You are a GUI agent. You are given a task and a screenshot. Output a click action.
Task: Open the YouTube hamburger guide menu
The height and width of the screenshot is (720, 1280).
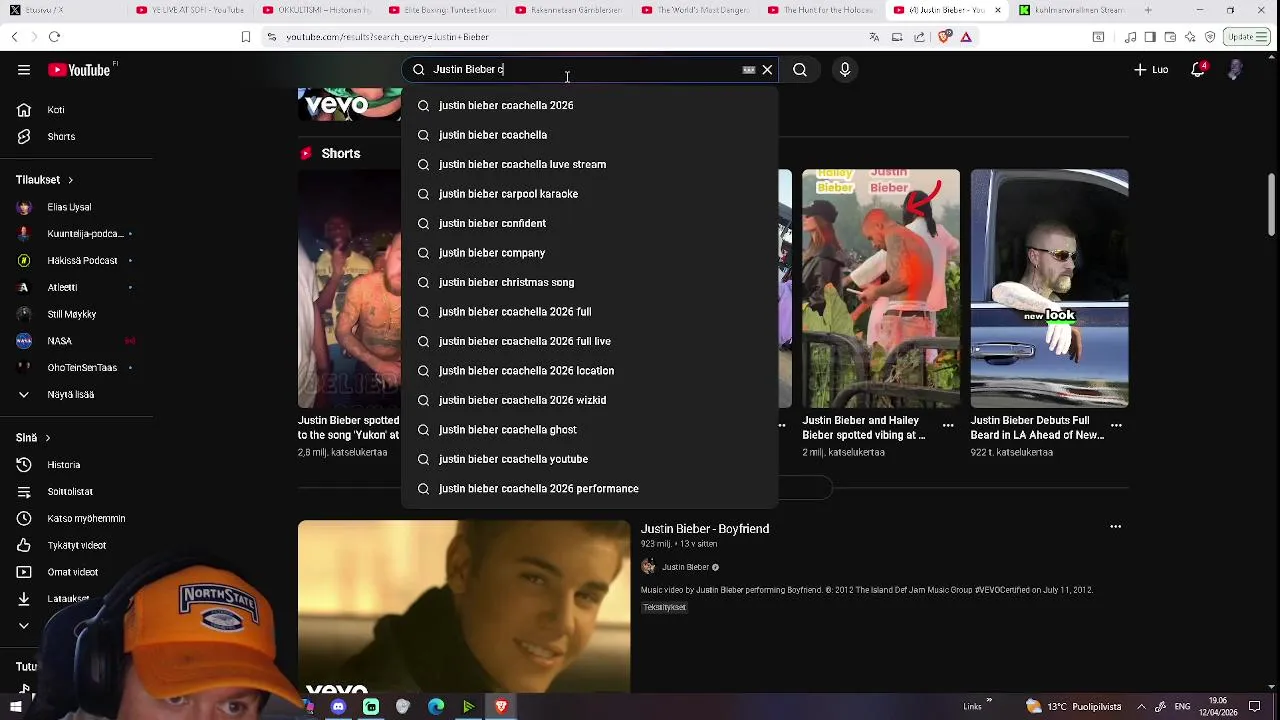[24, 70]
